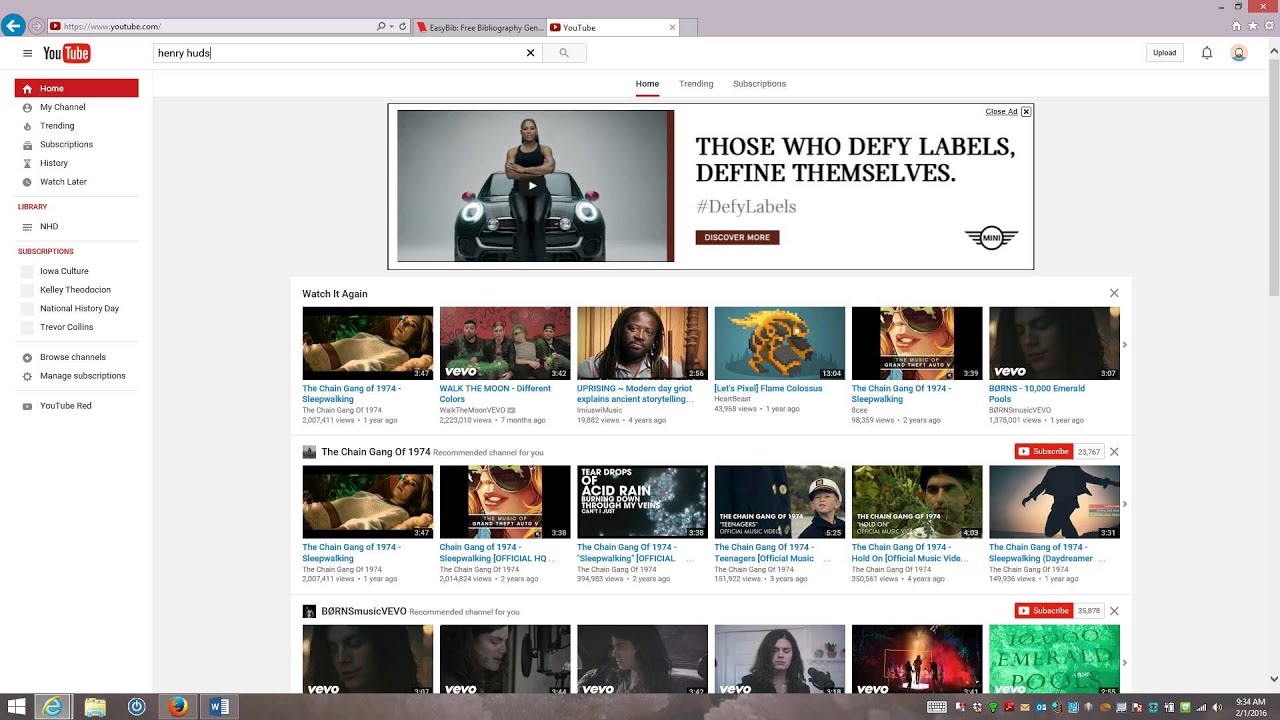The height and width of the screenshot is (720, 1280).
Task: Open the Acid Rain Sleepwalking video thumbnail
Action: [642, 502]
